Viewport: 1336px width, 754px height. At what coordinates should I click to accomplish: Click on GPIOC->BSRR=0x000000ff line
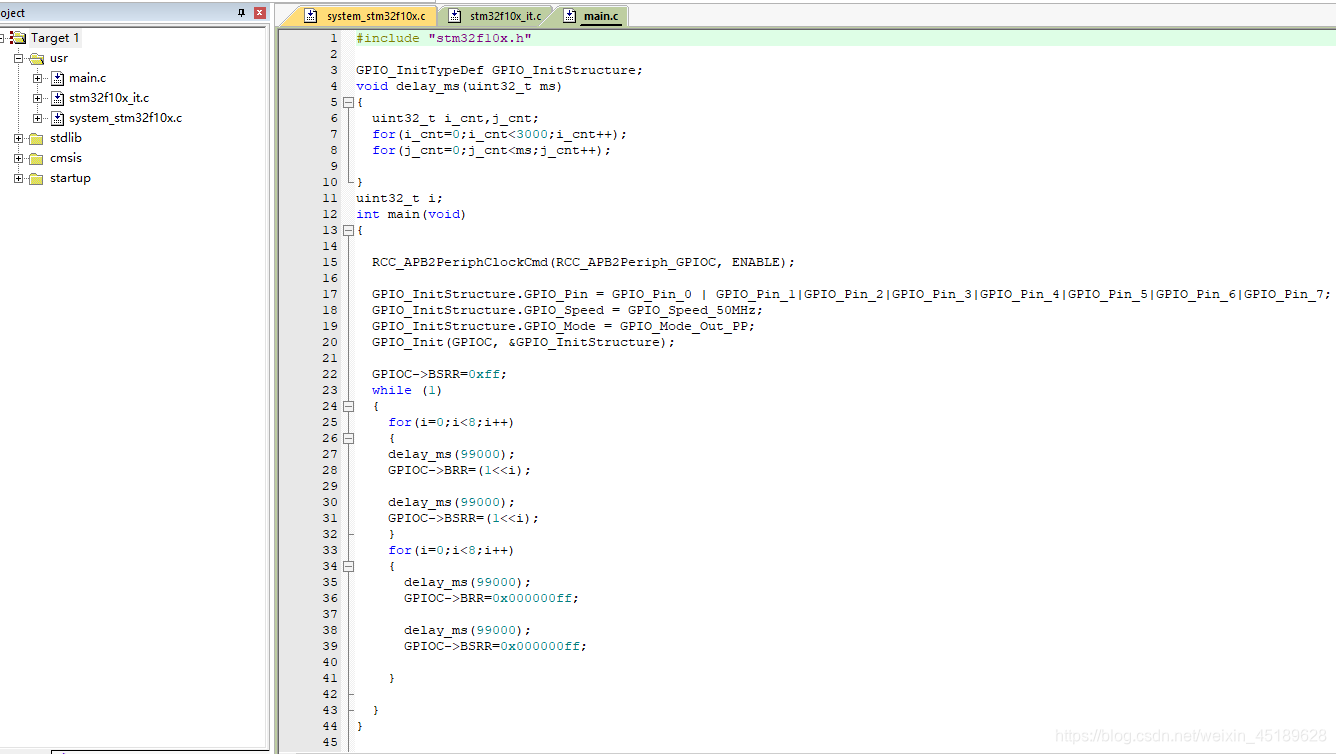pos(496,646)
